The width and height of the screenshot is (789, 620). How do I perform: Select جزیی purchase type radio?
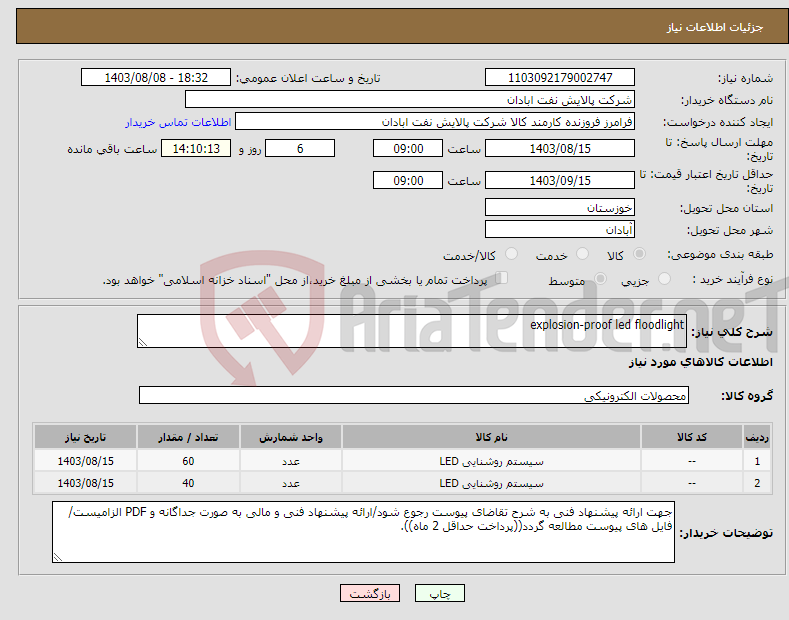coord(664,279)
